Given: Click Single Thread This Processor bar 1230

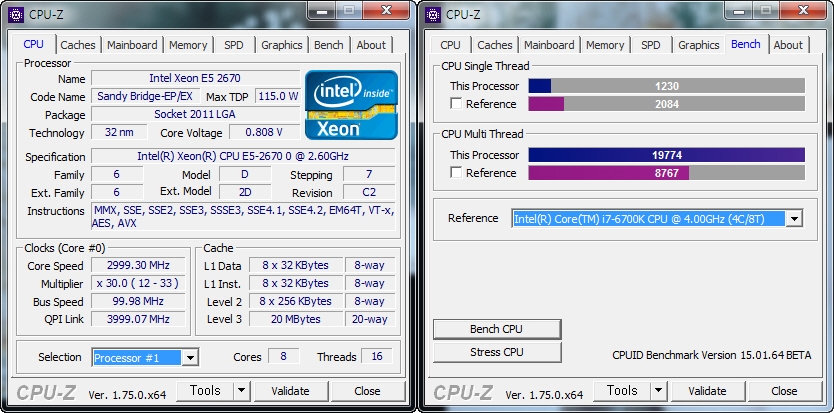Looking at the screenshot, I should (666, 86).
